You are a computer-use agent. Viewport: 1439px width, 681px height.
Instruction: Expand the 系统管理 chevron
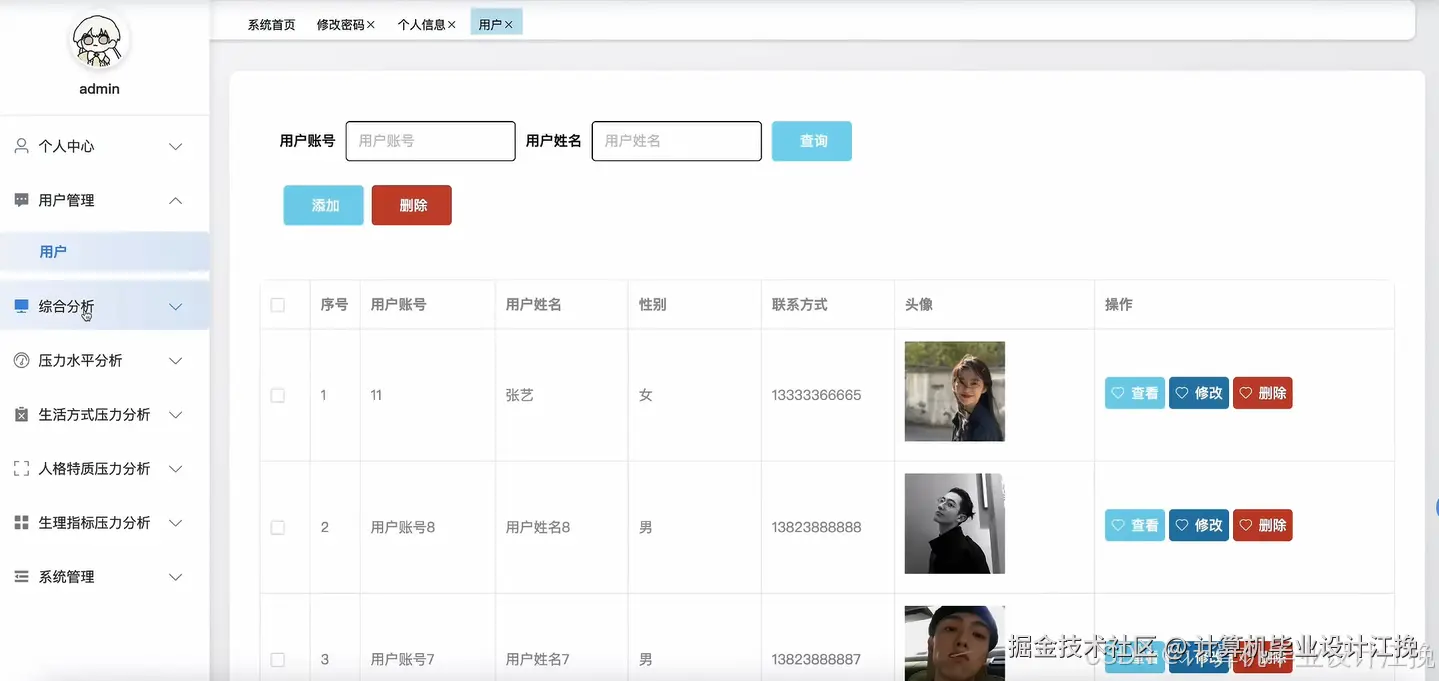coord(176,577)
